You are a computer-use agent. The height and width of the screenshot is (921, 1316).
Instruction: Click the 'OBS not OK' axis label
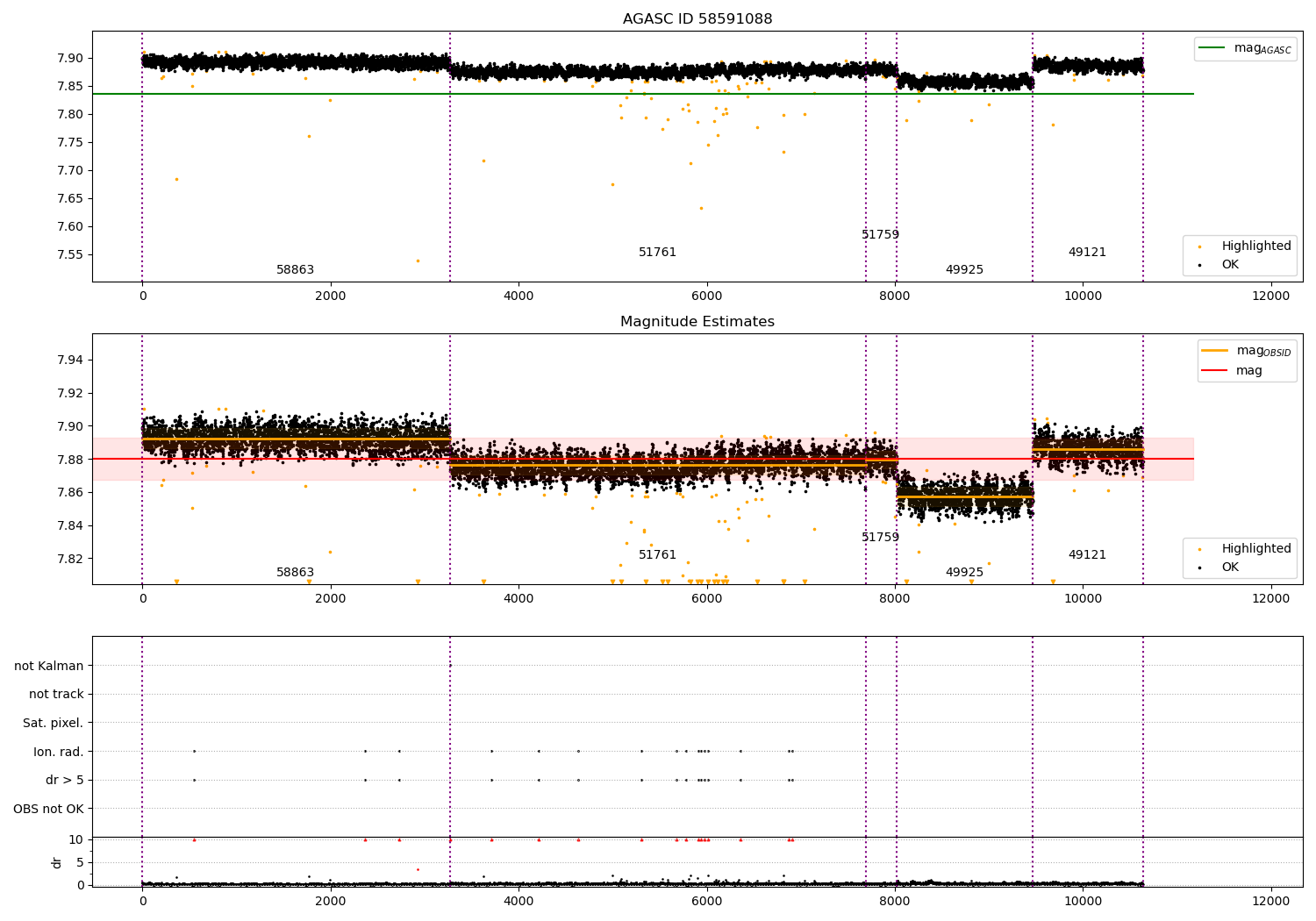[49, 809]
